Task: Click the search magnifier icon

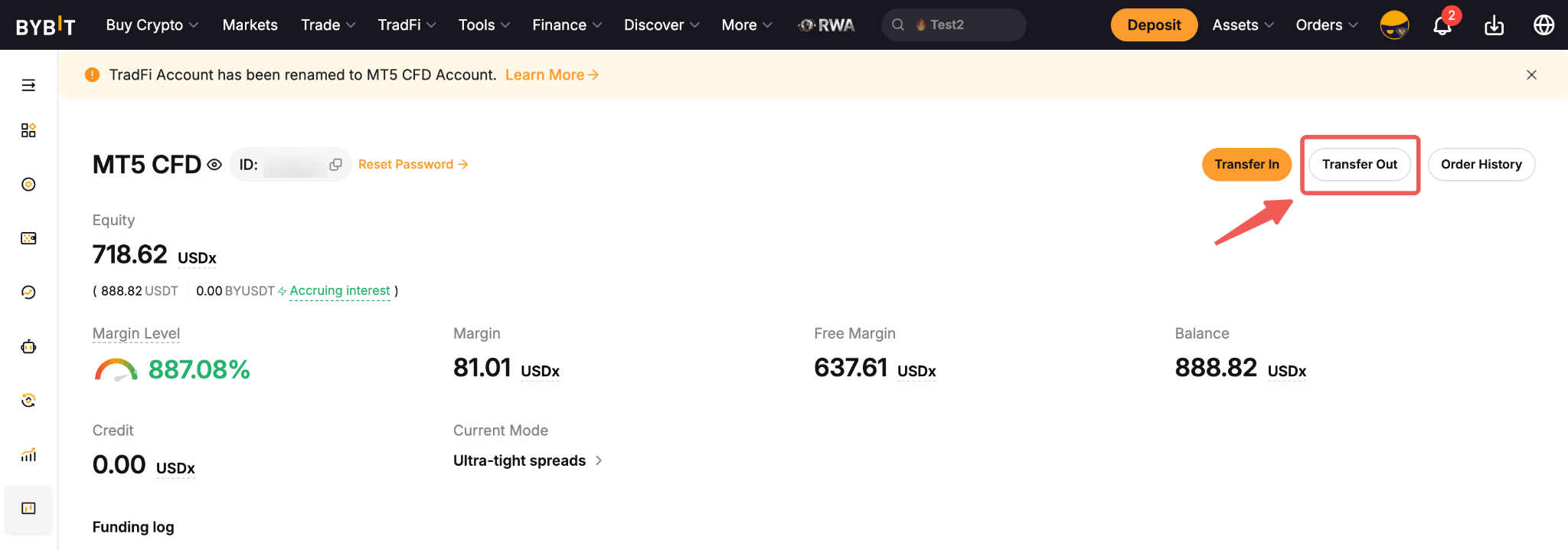Action: 898,25
